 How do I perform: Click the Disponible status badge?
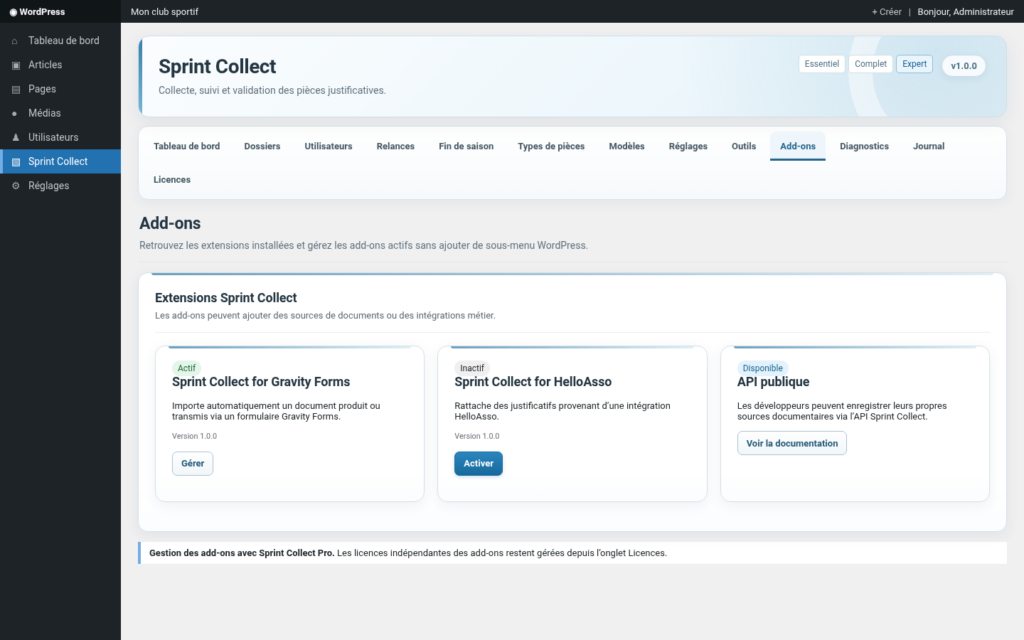[762, 368]
